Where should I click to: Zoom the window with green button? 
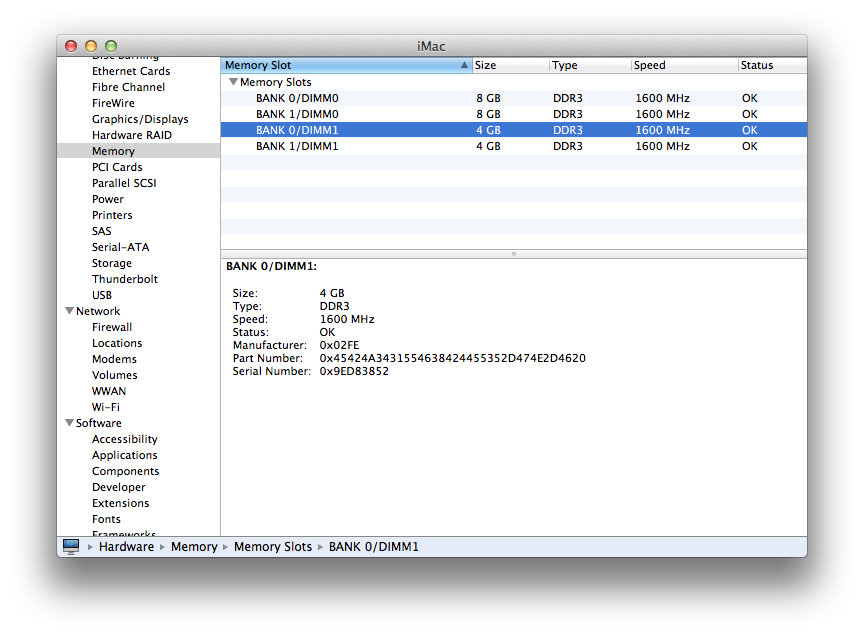pyautogui.click(x=111, y=46)
